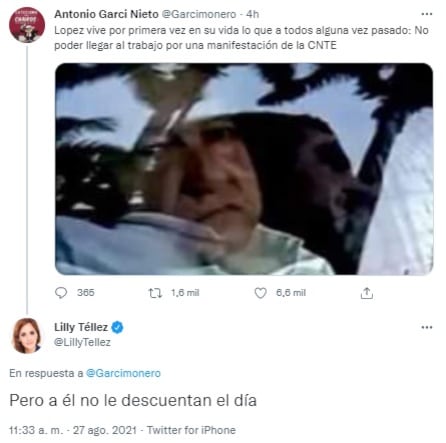The image size is (446, 443).
Task: Click the 1,6 mil retweets count
Action: tap(185, 293)
